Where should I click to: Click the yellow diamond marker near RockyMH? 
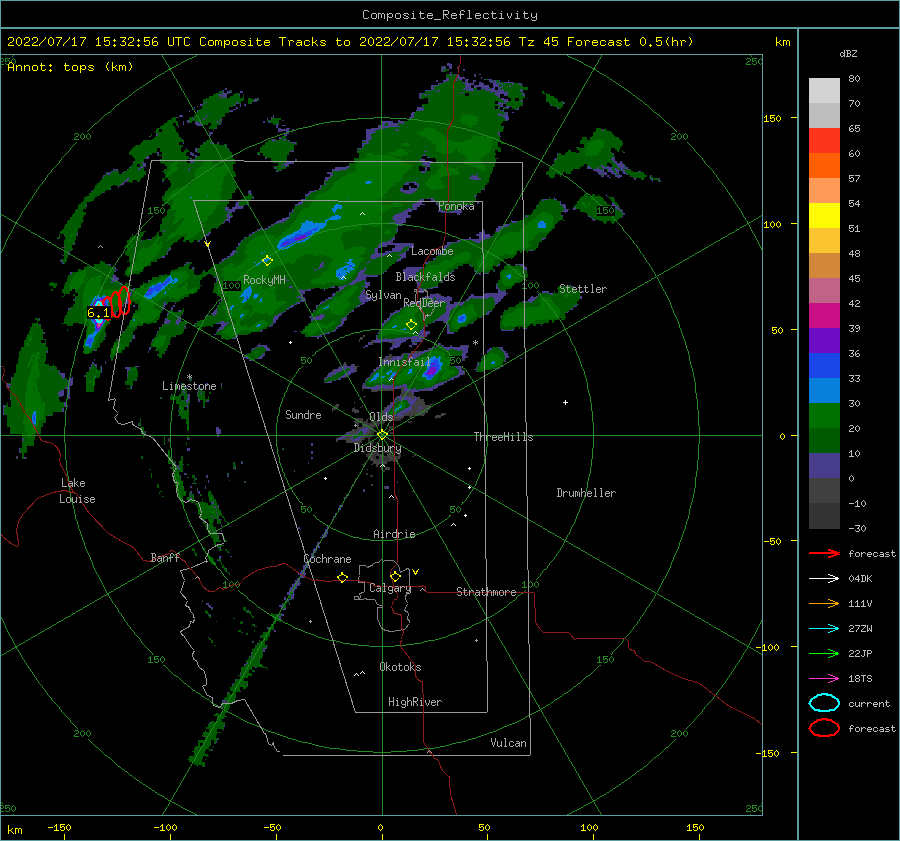[267, 261]
